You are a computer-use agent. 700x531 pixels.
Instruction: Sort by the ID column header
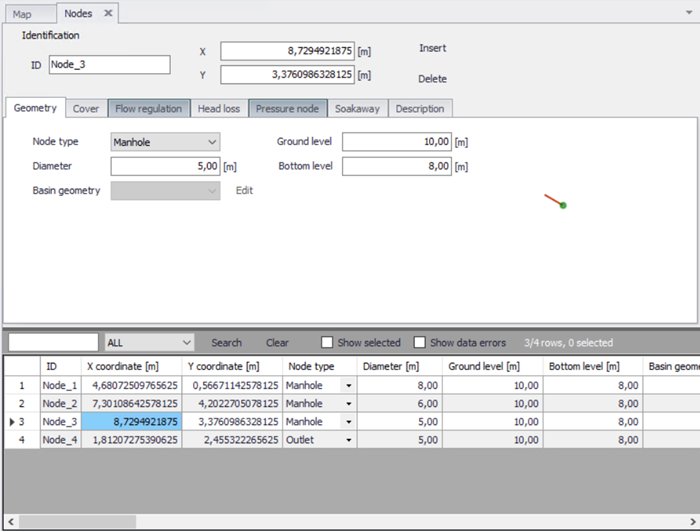click(x=61, y=366)
